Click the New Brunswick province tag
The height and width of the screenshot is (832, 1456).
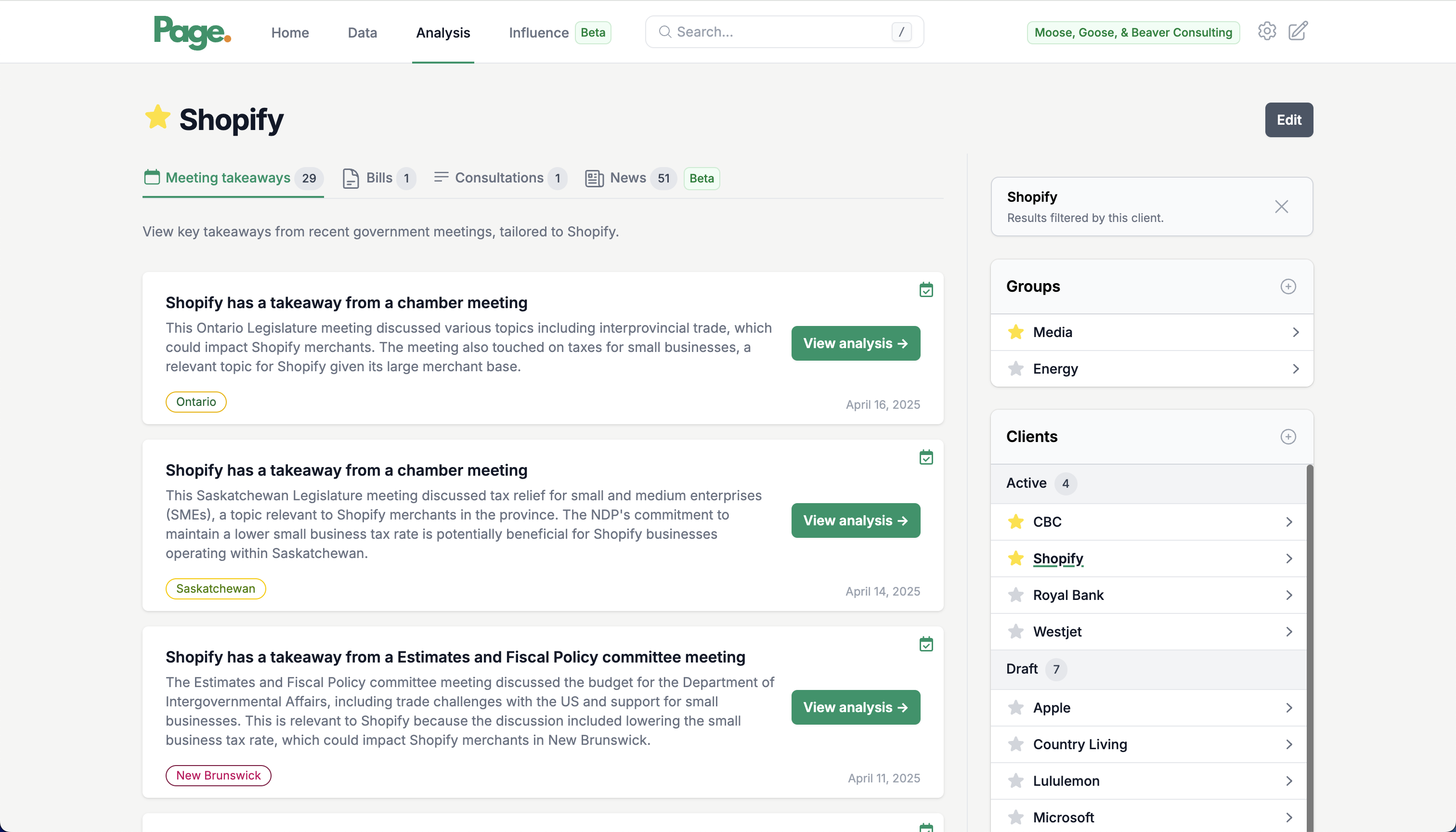pyautogui.click(x=218, y=776)
